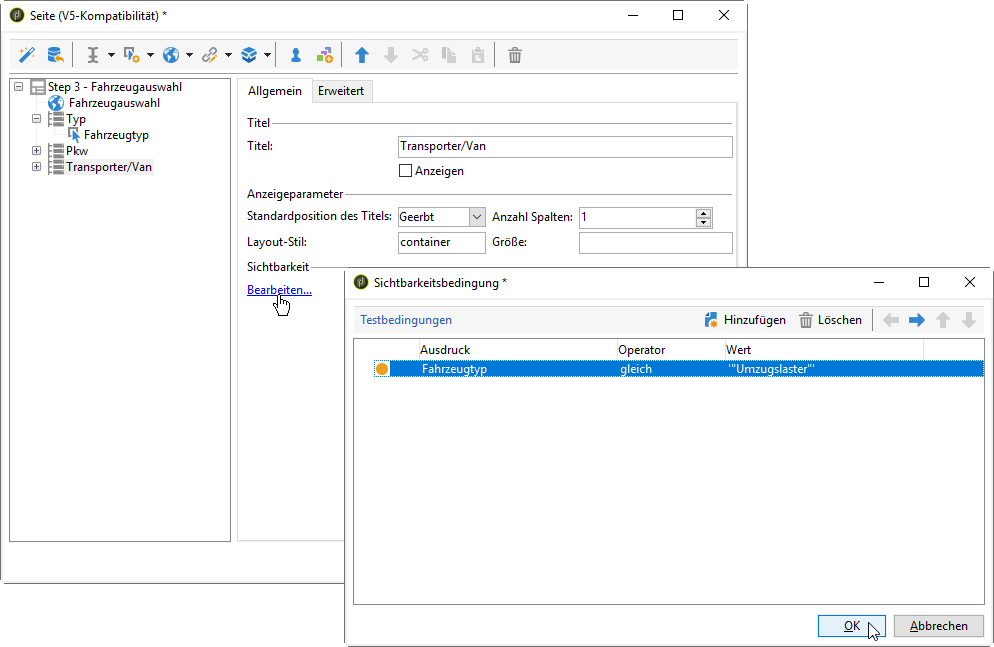Click the 'Umzugslaster' value cell
Image resolution: width=994 pixels, height=647 pixels.
pyautogui.click(x=771, y=369)
